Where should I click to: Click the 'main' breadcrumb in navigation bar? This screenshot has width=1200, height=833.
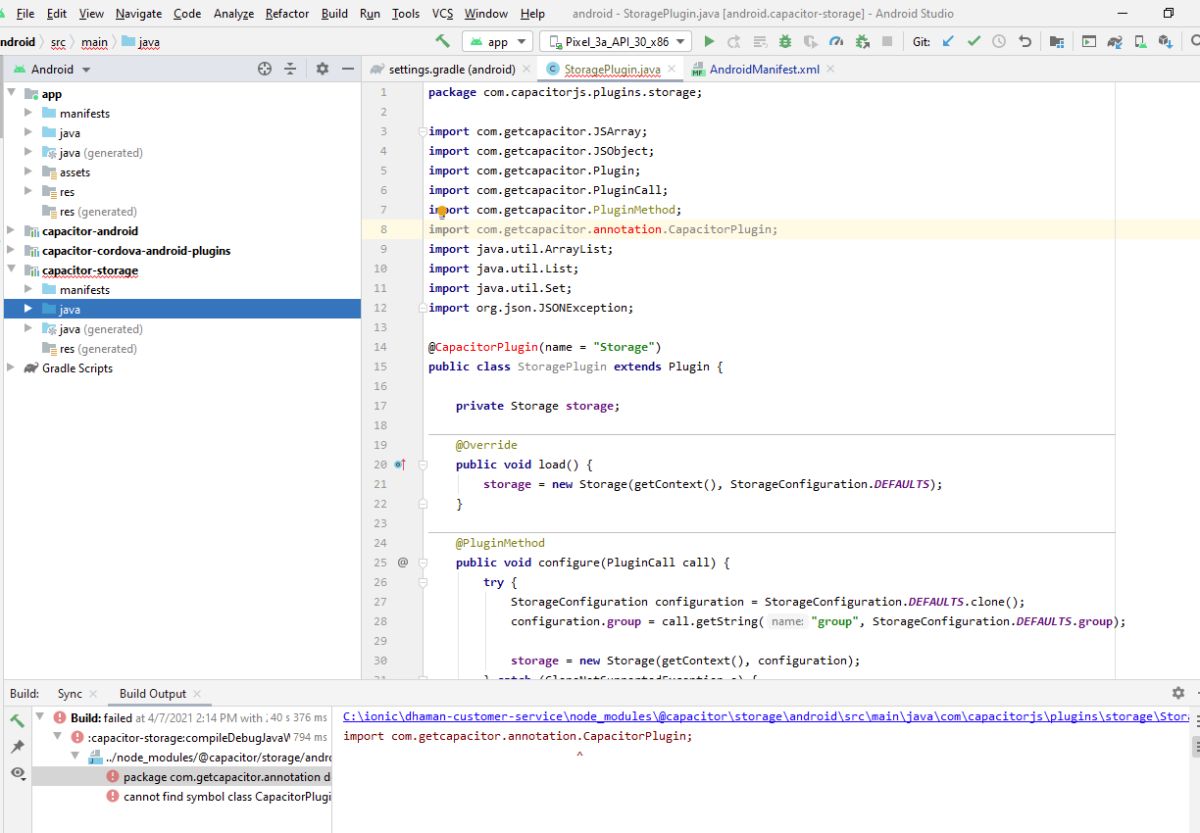click(x=95, y=42)
